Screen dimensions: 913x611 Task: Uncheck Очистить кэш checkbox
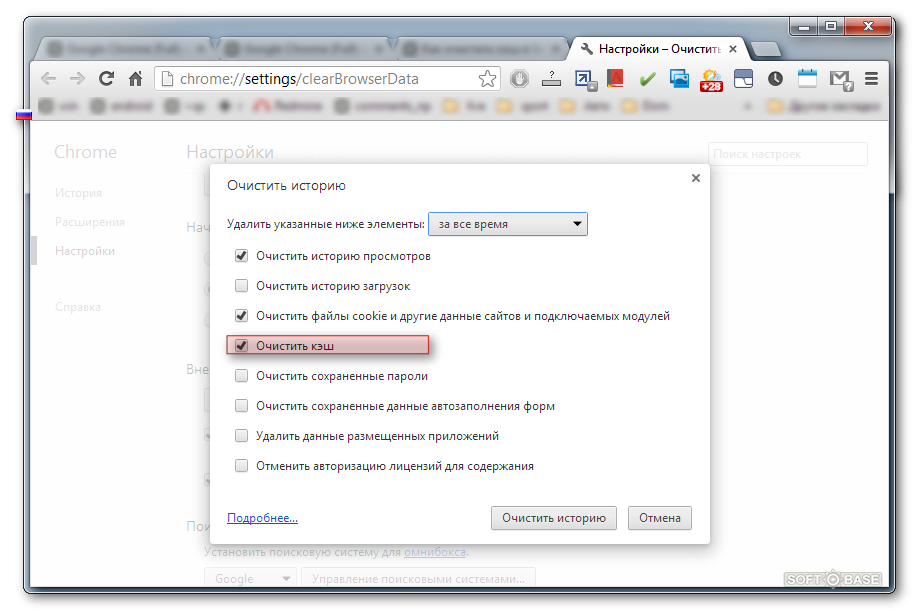click(241, 345)
